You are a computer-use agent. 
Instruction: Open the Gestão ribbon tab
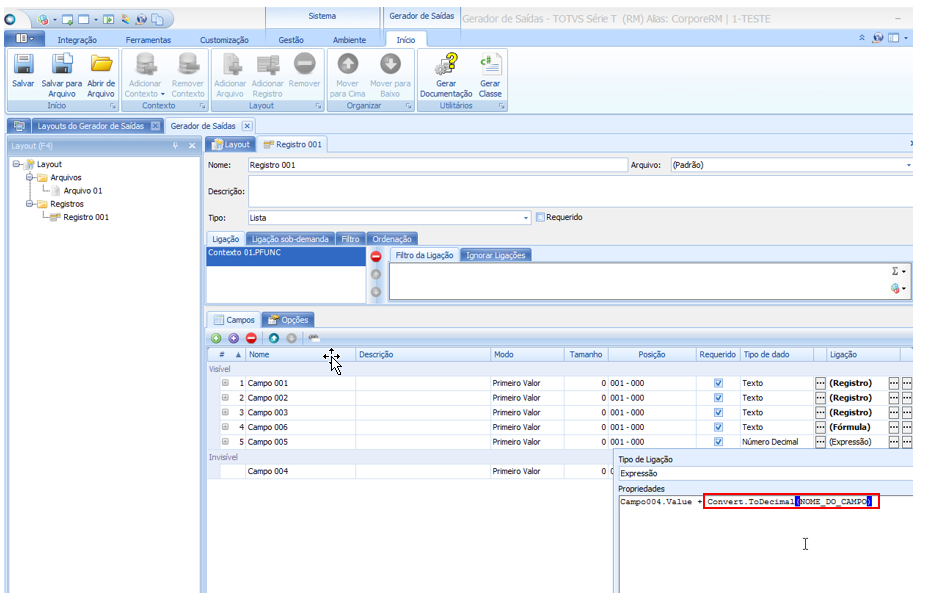[x=291, y=40]
